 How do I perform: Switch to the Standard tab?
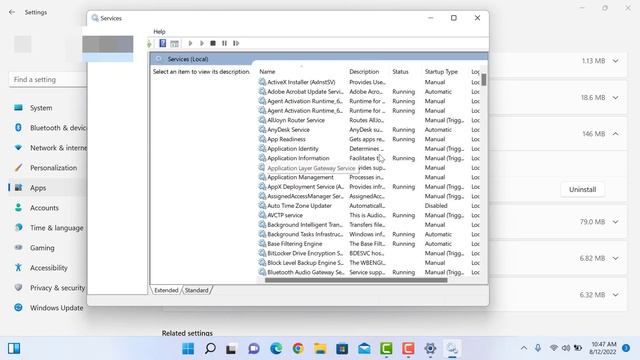pyautogui.click(x=196, y=290)
